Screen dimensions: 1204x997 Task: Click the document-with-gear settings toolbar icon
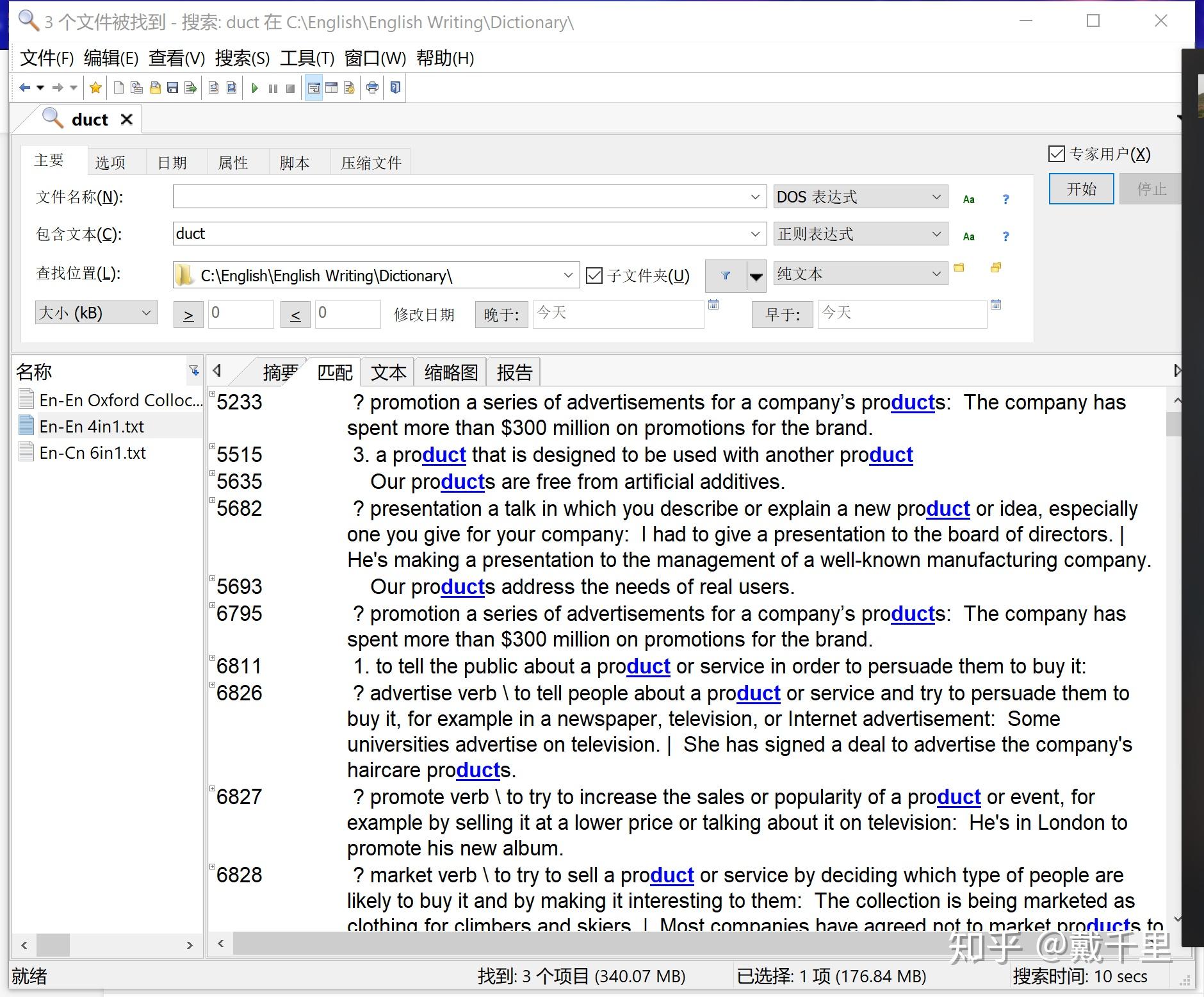[349, 88]
